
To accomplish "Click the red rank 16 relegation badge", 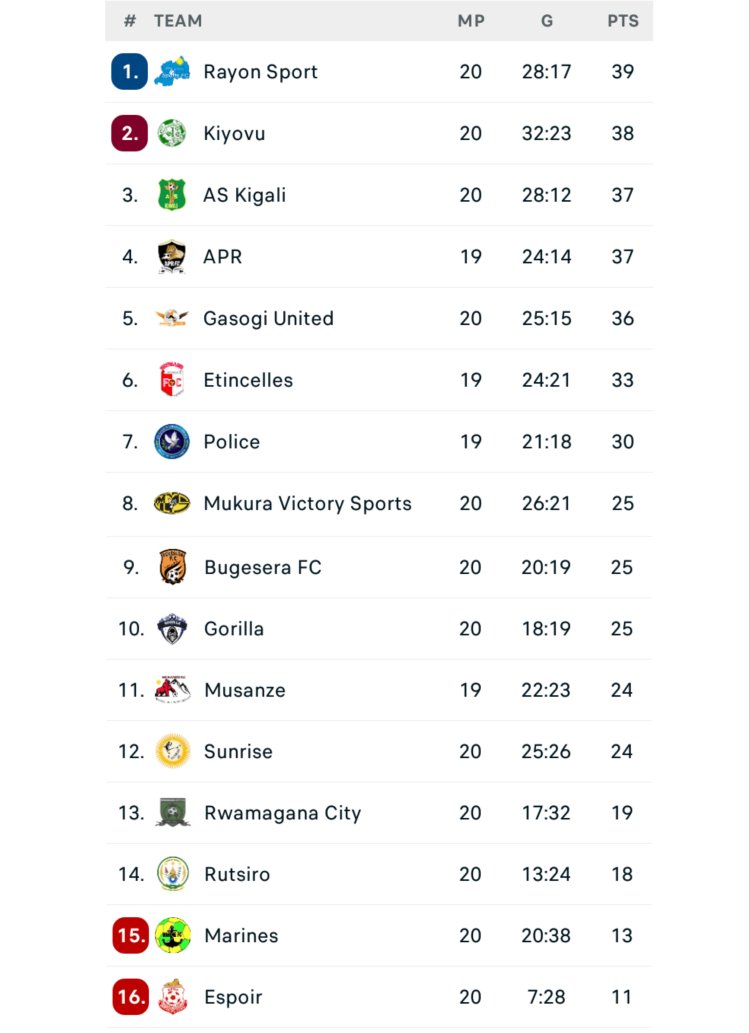I will click(x=131, y=997).
